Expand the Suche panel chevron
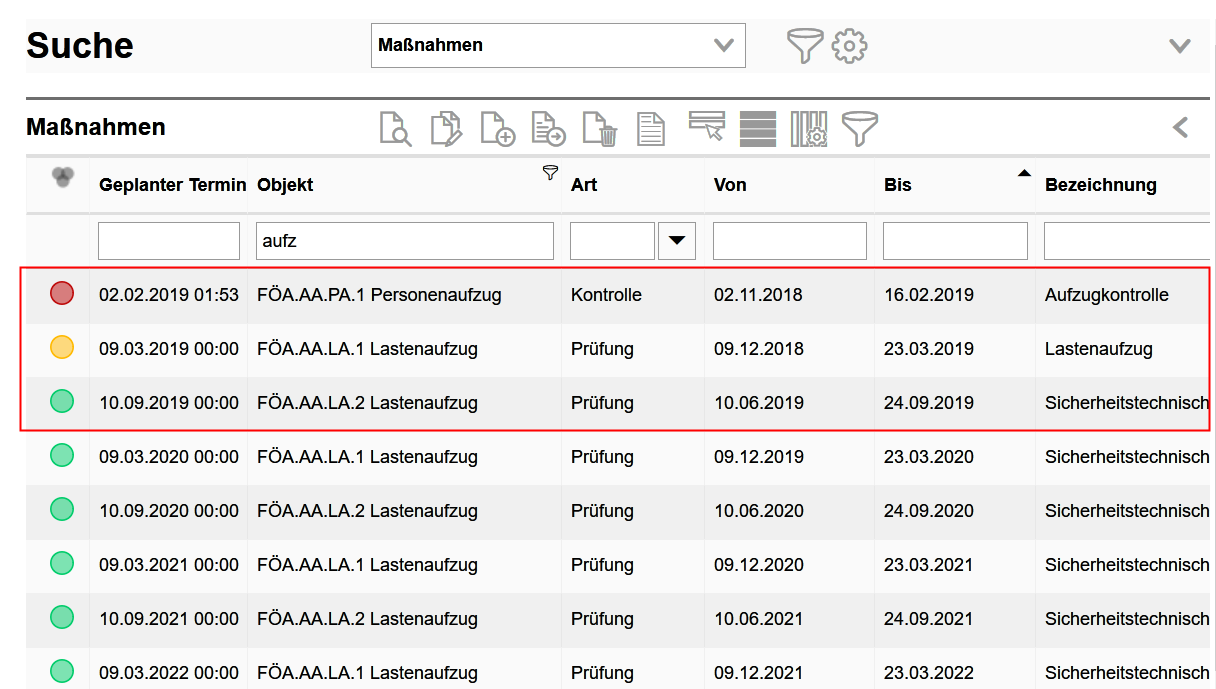1216x689 pixels. pyautogui.click(x=1180, y=46)
